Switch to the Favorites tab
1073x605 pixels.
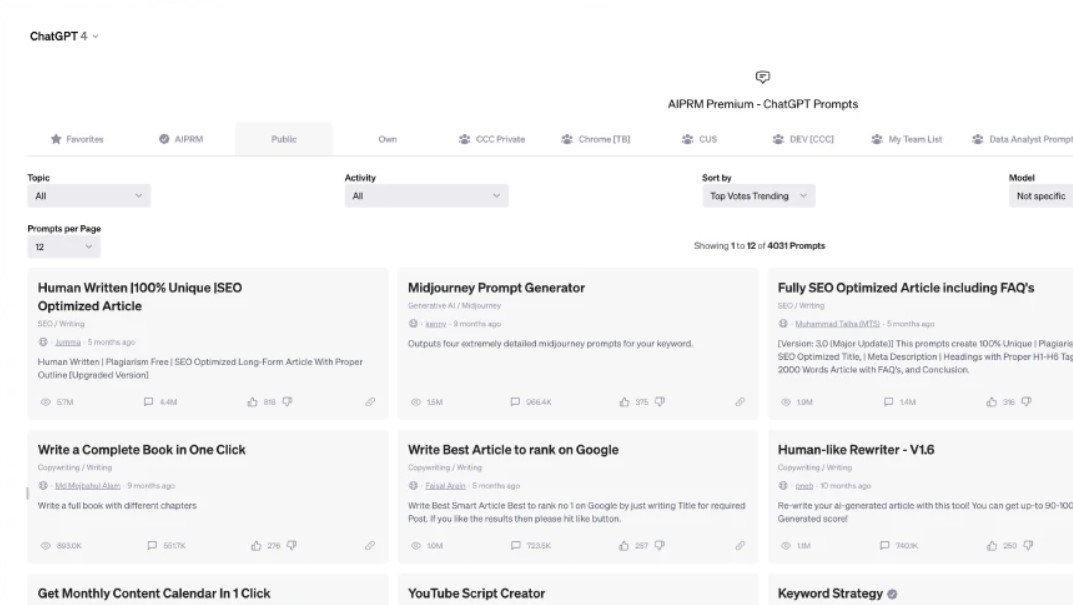coord(77,139)
